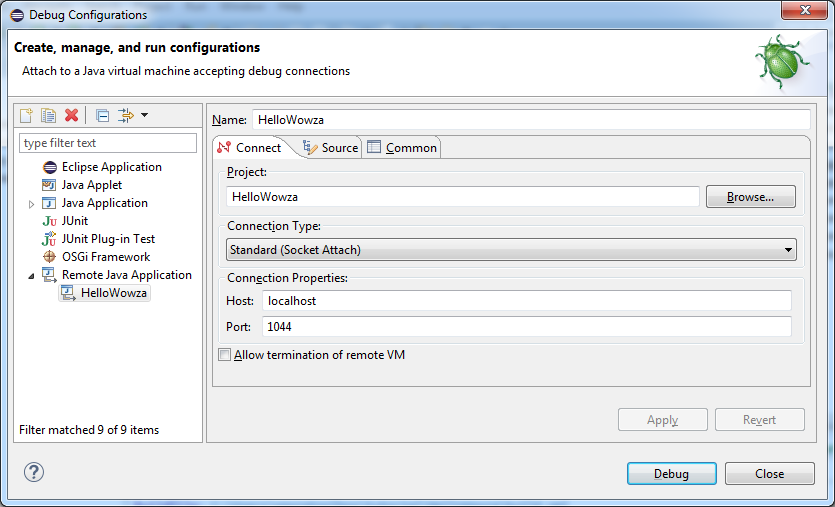Image resolution: width=835 pixels, height=507 pixels.
Task: Create a new launch configuration
Action: [26, 116]
